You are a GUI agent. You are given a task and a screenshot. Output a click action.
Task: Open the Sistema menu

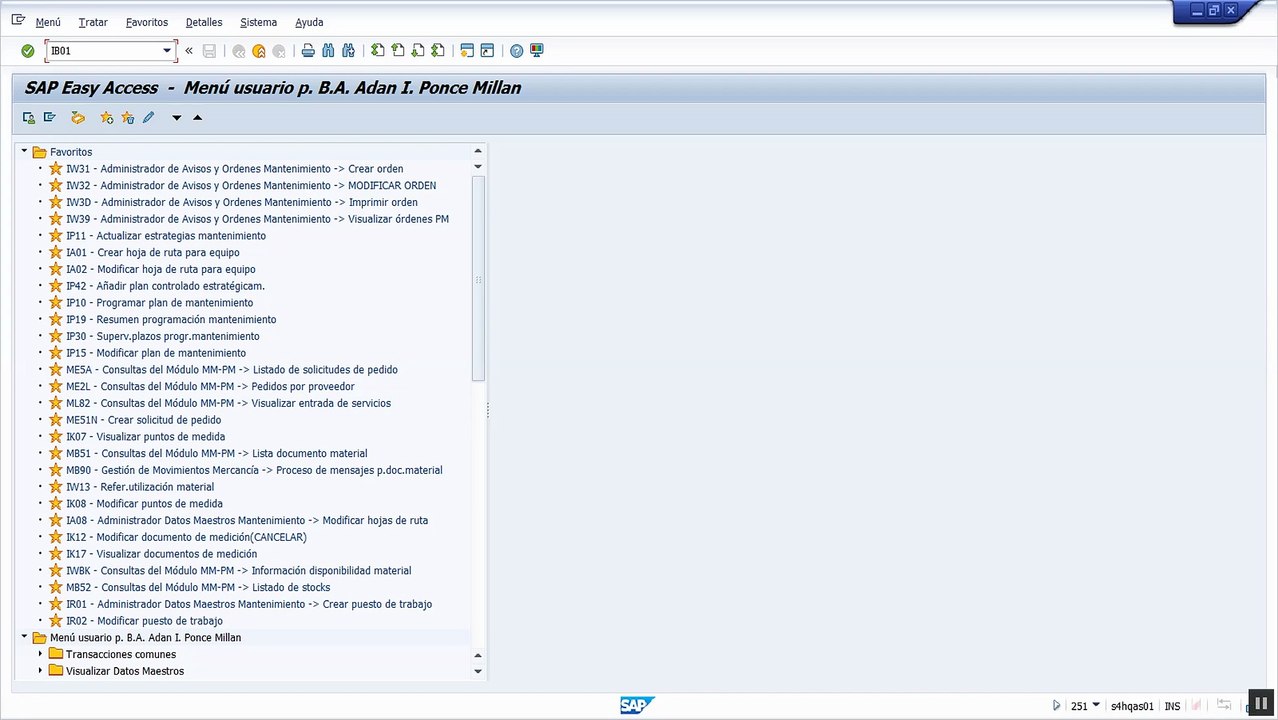259,22
